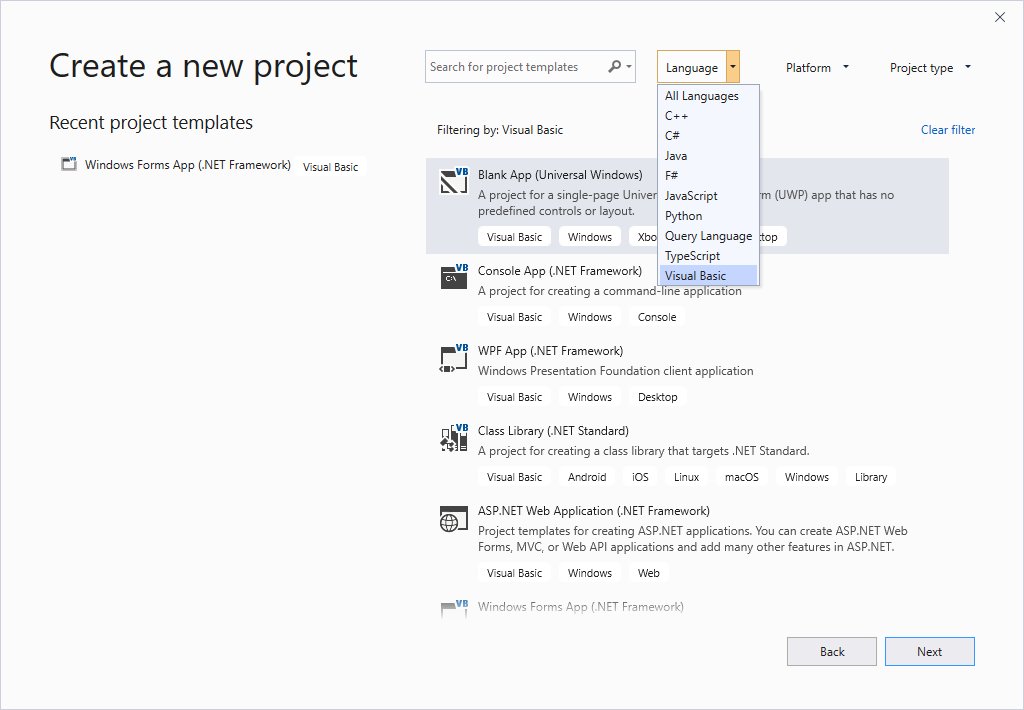Click the search magnifier icon
The height and width of the screenshot is (710, 1024).
(614, 67)
